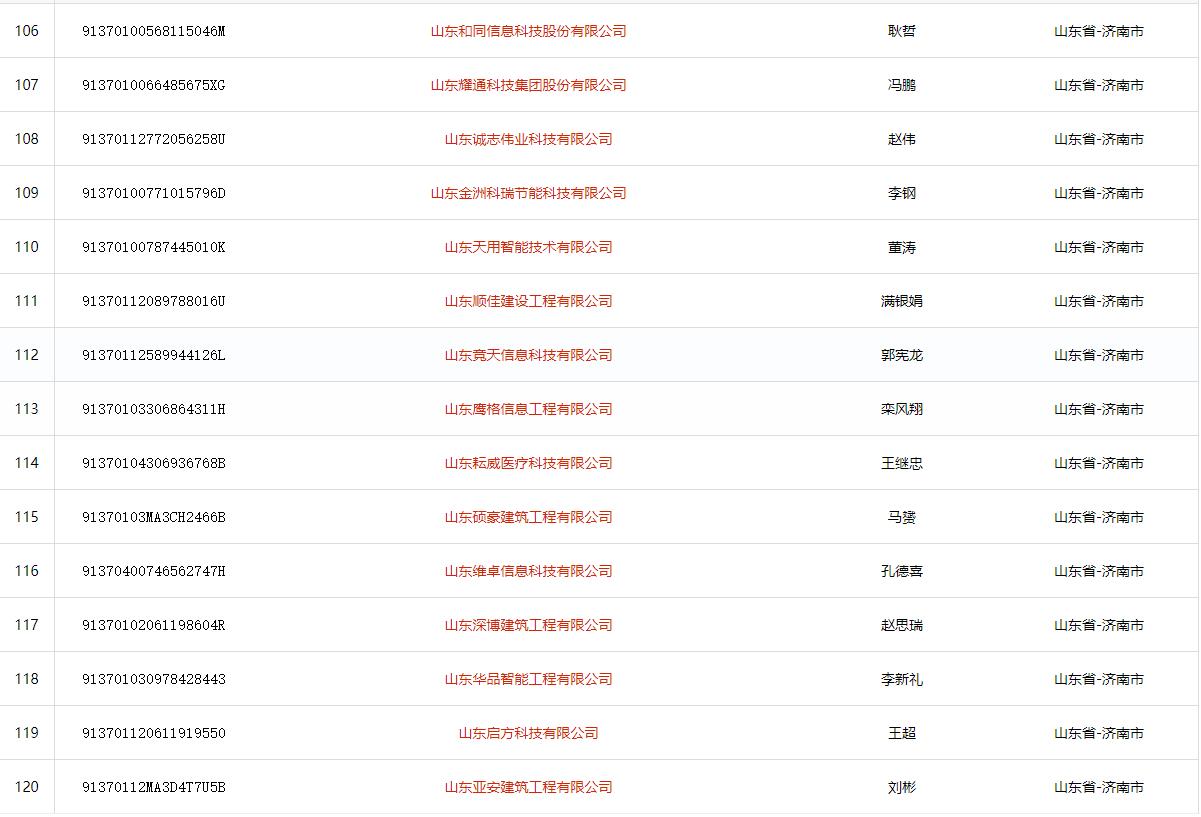
Task: Open 山东金洲科瑞节能科技有限公司 details
Action: tap(528, 193)
